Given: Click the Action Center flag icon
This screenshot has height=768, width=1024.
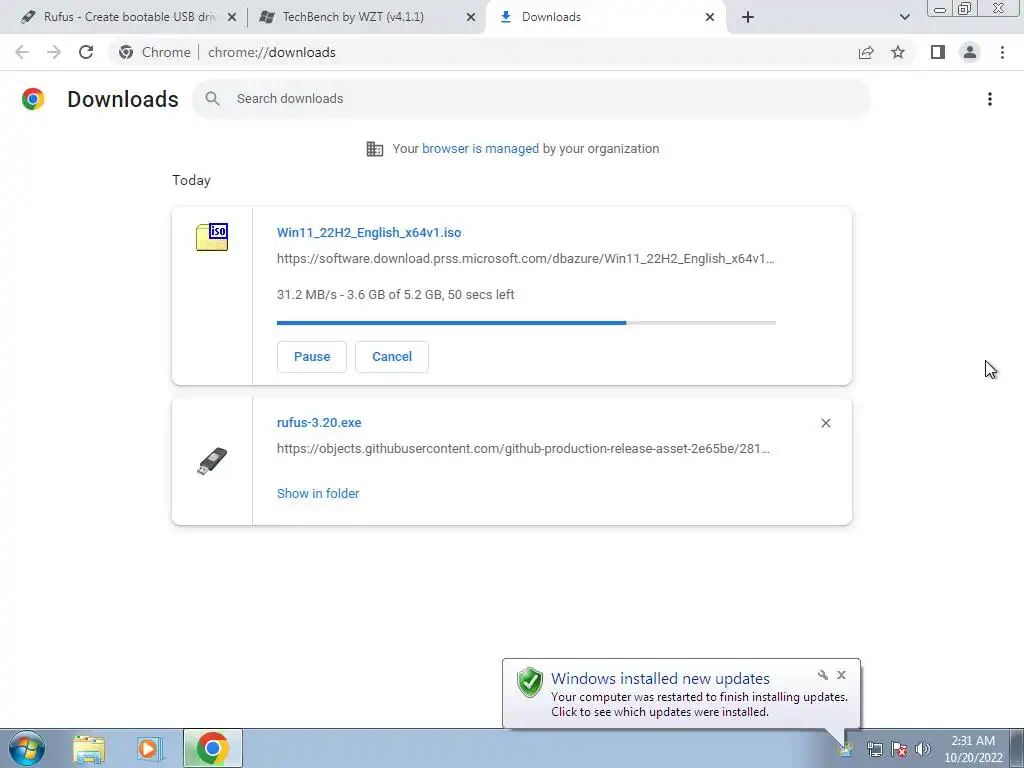Looking at the screenshot, I should coord(899,749).
